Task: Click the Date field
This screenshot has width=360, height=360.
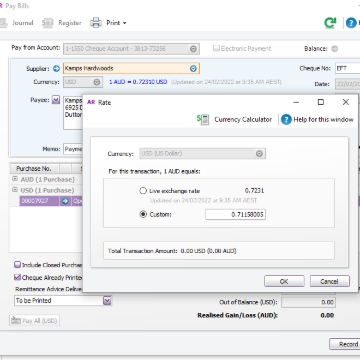Action: (x=348, y=84)
